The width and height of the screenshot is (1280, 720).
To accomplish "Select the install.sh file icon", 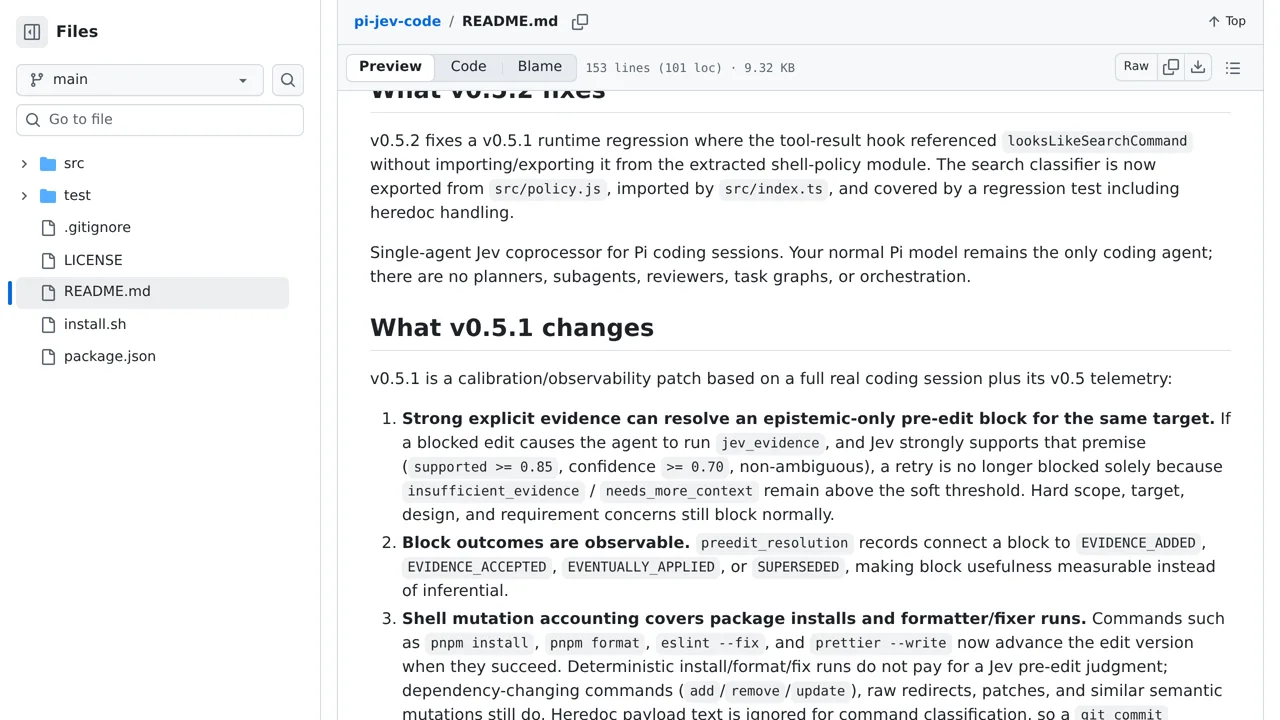I will [x=48, y=324].
